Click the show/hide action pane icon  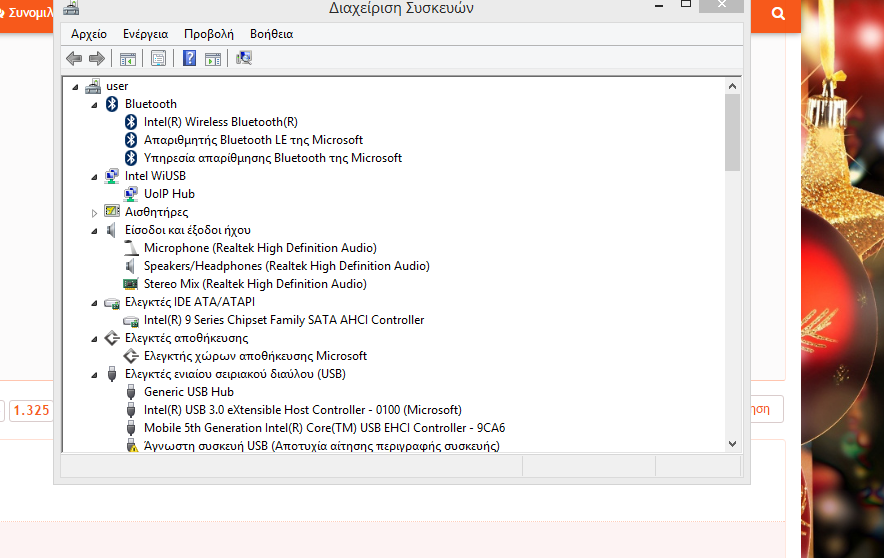pyautogui.click(x=212, y=58)
